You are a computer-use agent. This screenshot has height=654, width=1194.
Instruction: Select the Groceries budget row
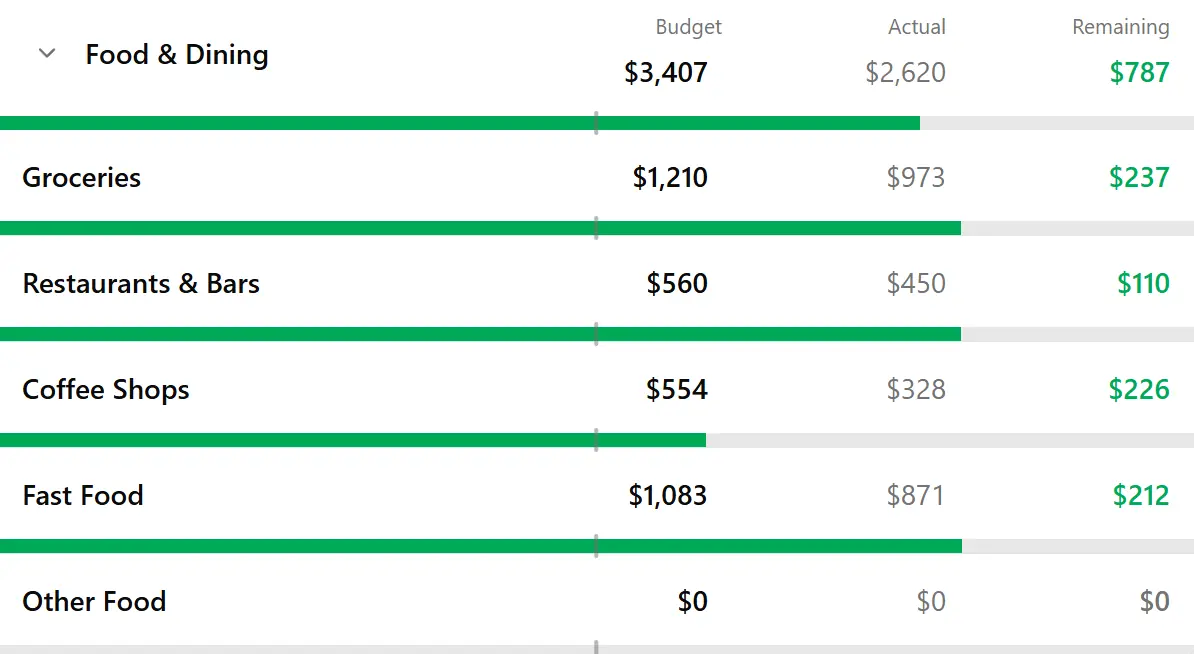(x=597, y=177)
